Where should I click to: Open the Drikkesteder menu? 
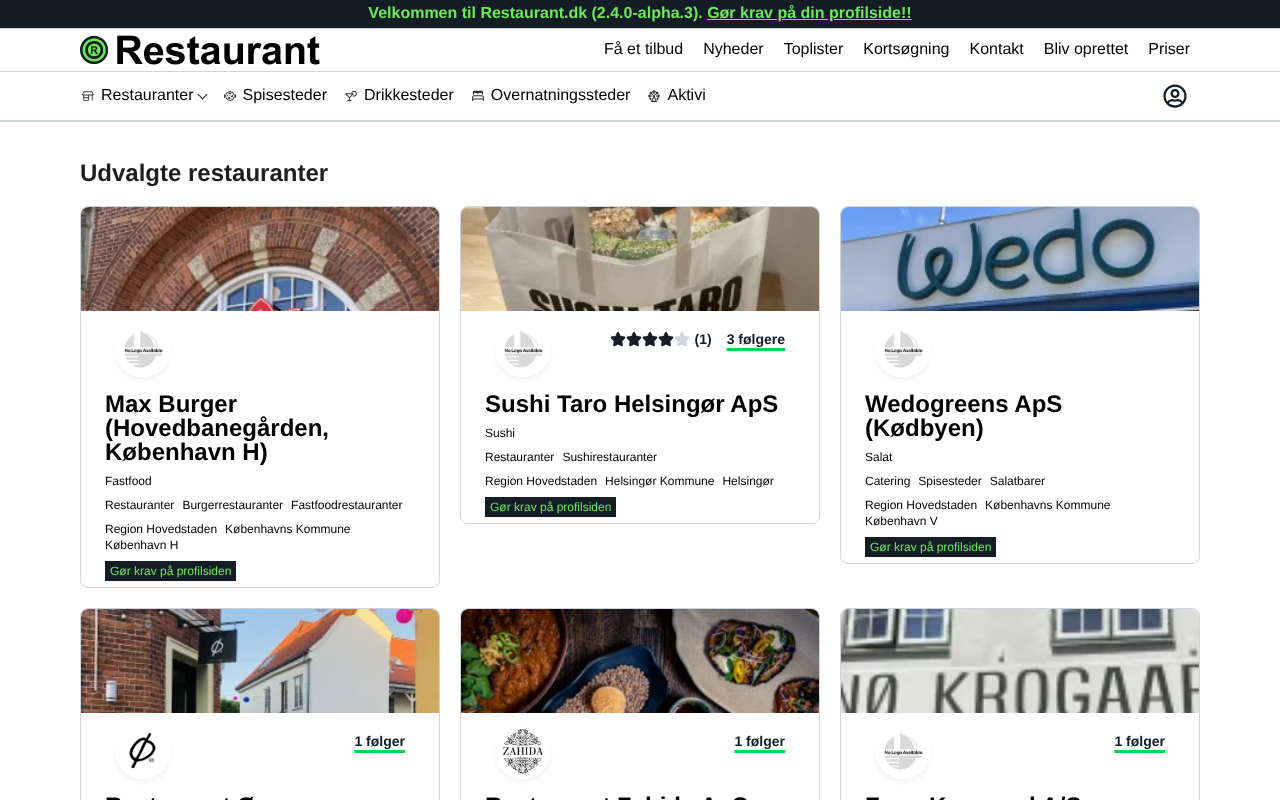[408, 95]
